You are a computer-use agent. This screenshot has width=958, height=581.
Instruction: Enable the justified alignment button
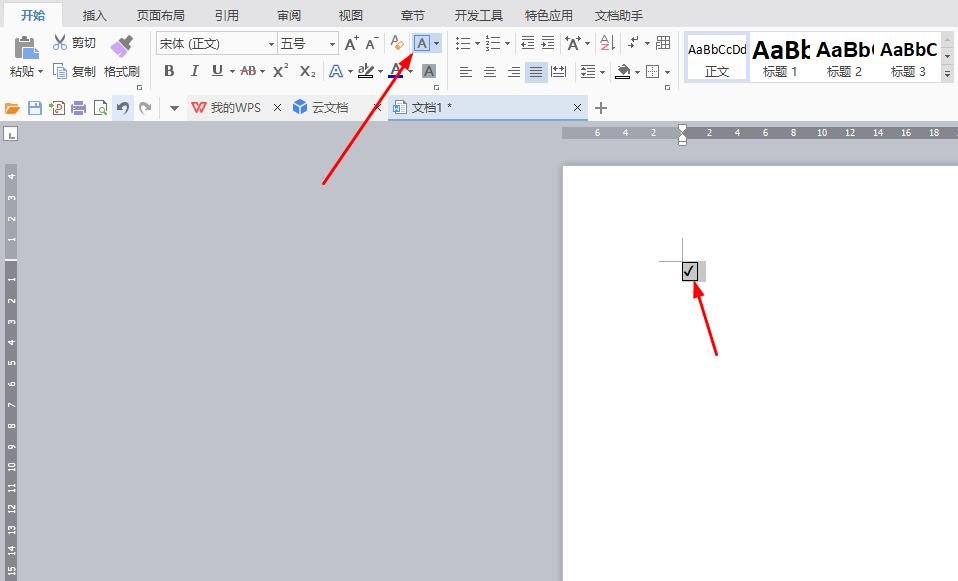tap(536, 72)
